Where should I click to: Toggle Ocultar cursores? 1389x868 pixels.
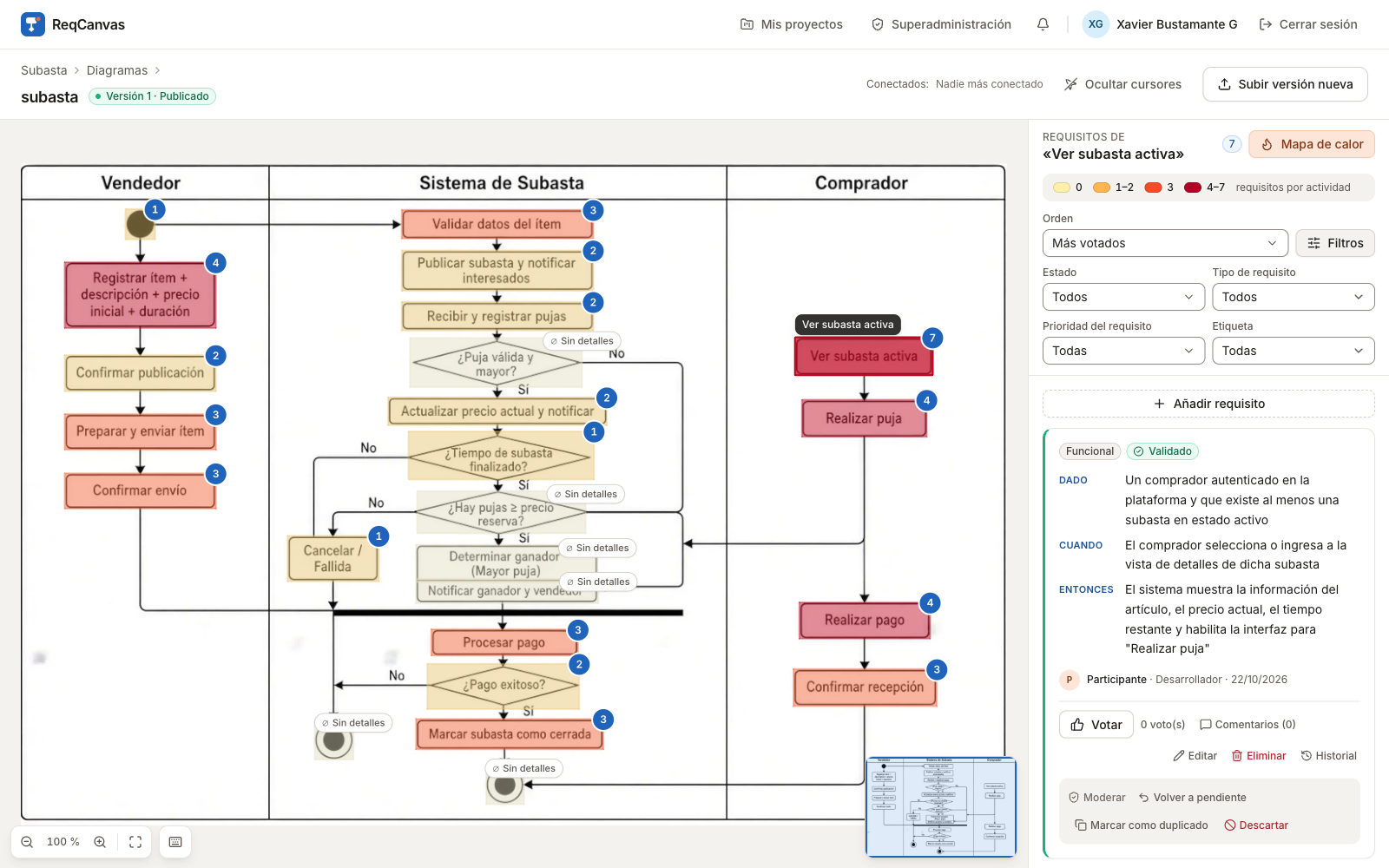pyautogui.click(x=1122, y=84)
